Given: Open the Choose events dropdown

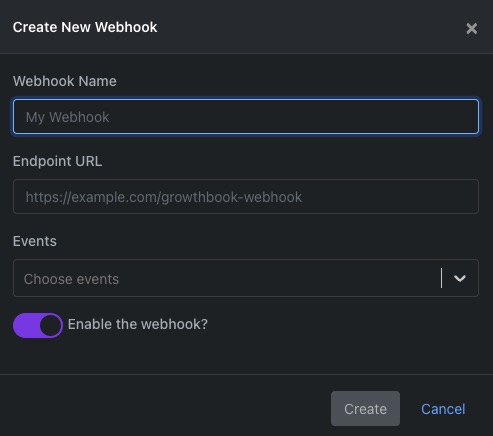Looking at the screenshot, I should click(246, 278).
